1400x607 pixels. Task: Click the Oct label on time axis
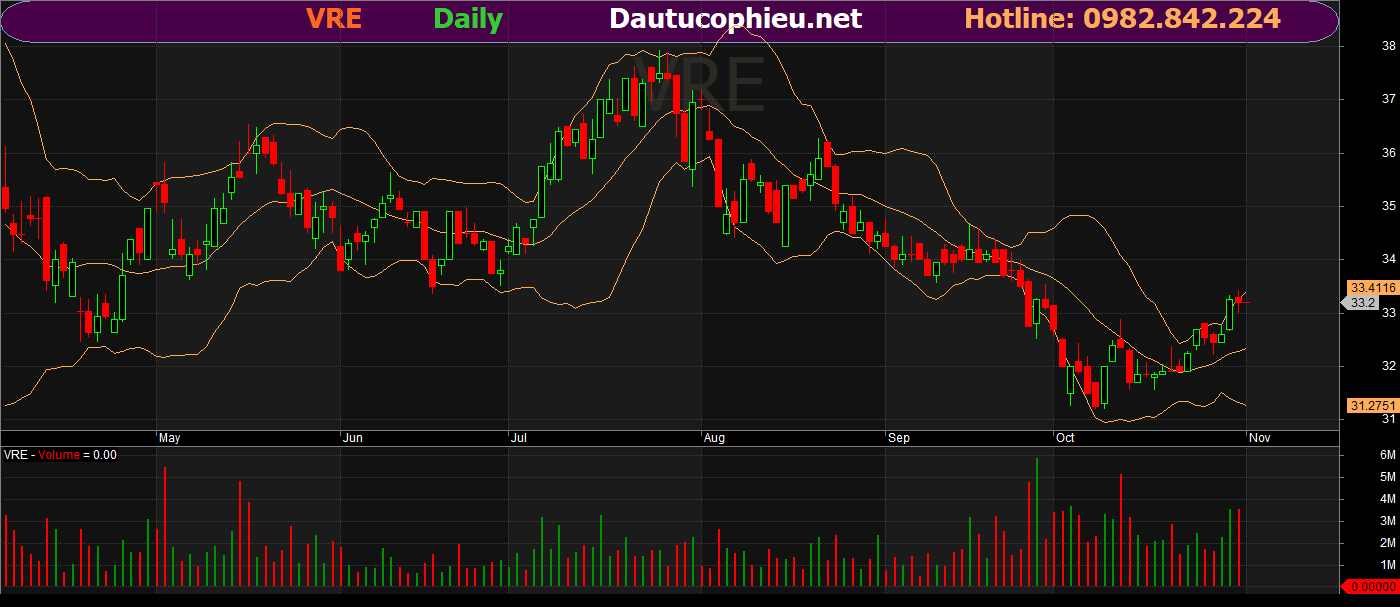pos(1066,438)
